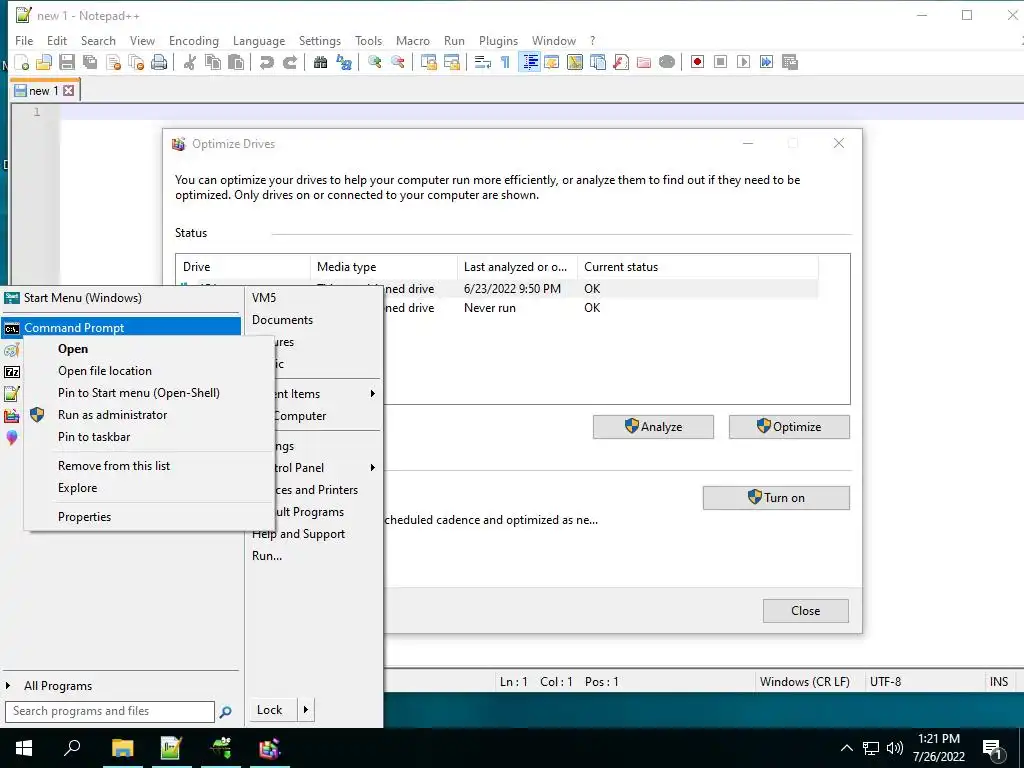Click the search magnifier icon beside Search programs box
The image size is (1024, 768).
pyautogui.click(x=225, y=712)
